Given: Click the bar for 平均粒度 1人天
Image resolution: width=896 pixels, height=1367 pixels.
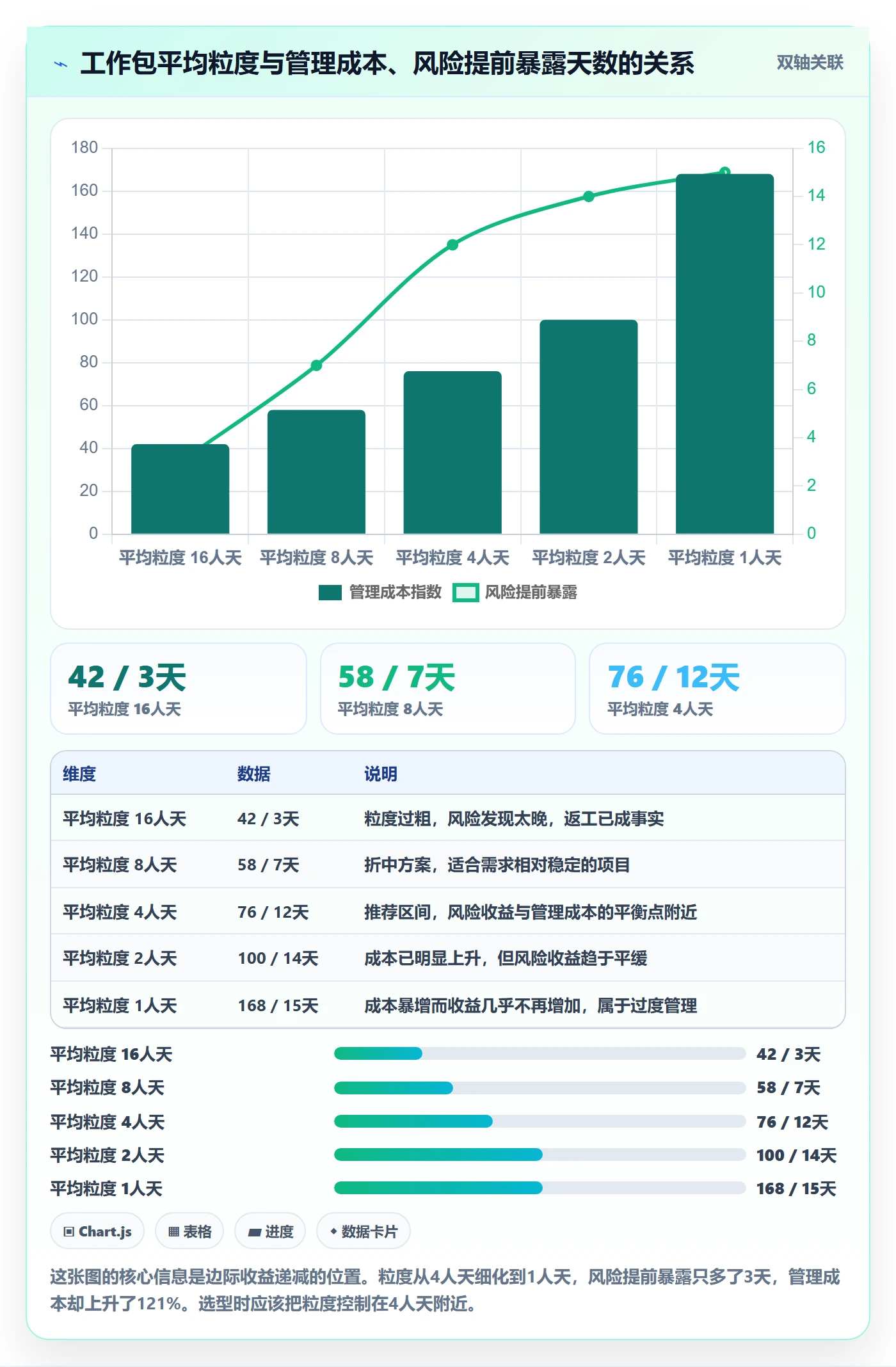Looking at the screenshot, I should pos(725,354).
